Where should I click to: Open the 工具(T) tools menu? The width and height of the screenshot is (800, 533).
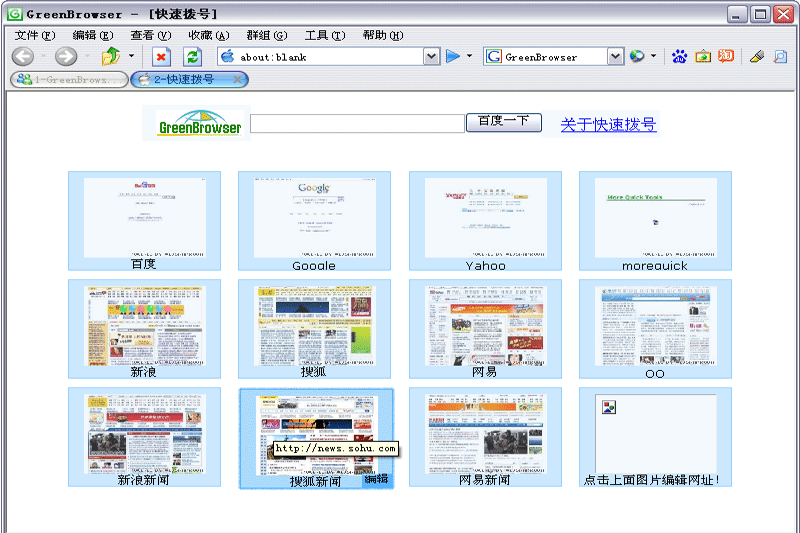pyautogui.click(x=324, y=35)
